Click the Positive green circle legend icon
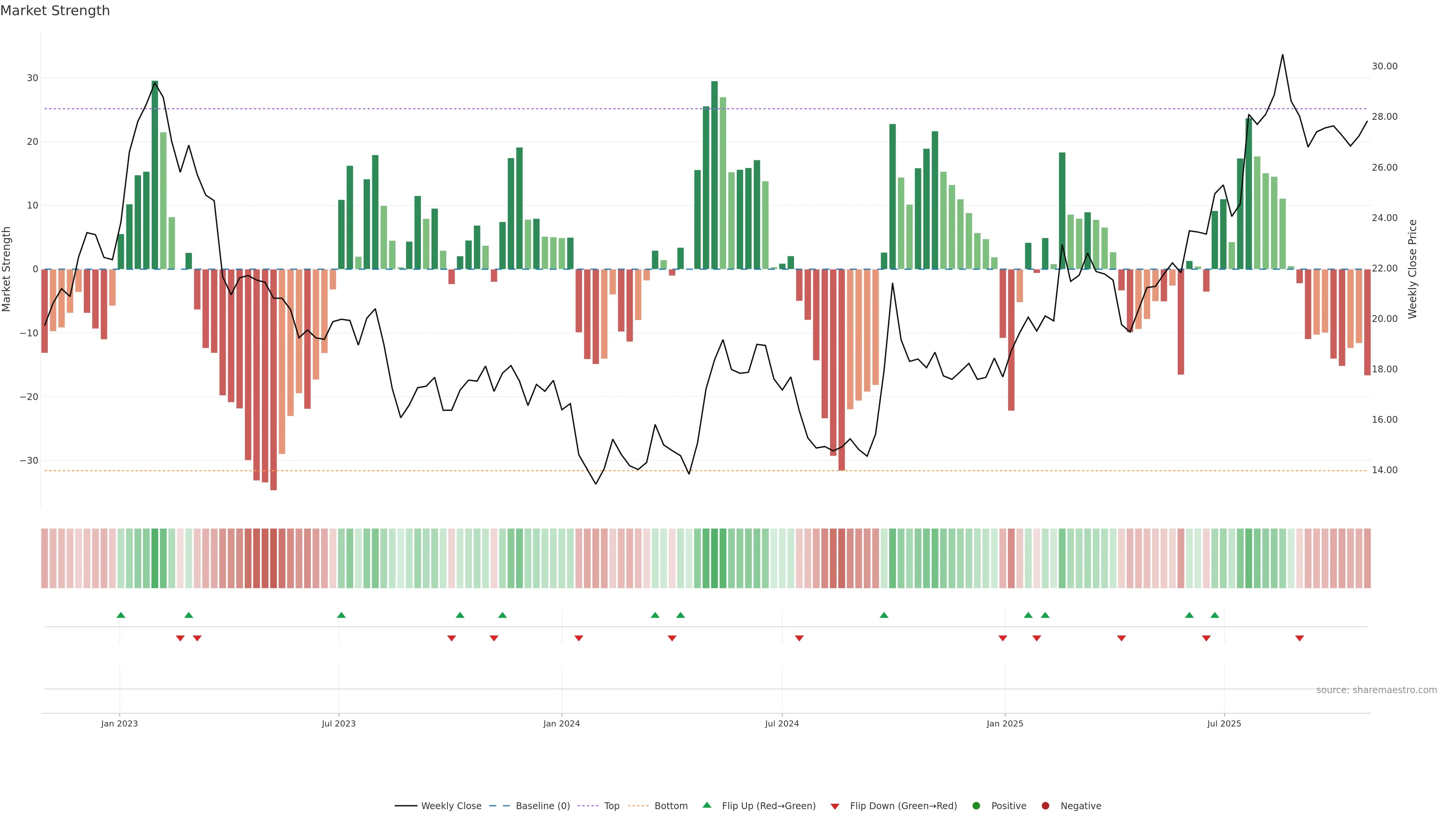The width and height of the screenshot is (1456, 819). [x=976, y=806]
